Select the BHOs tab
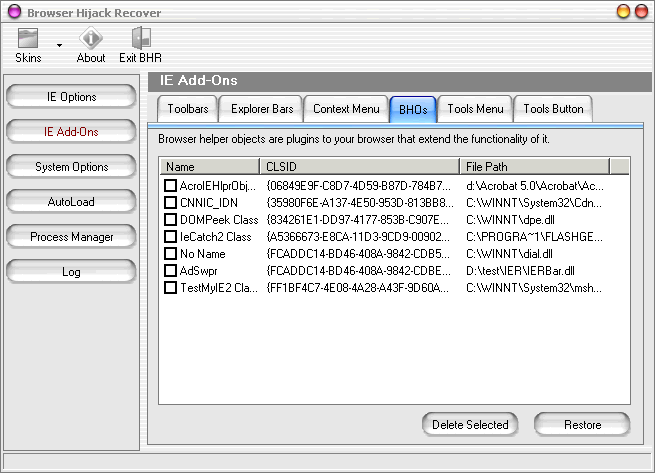Viewport: 655px width, 473px height. click(x=413, y=109)
